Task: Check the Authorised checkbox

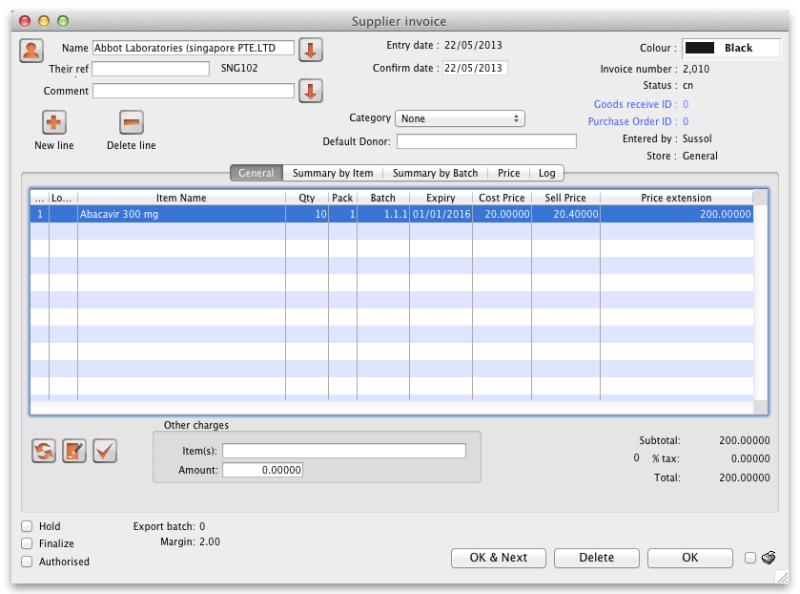Action: tap(27, 562)
